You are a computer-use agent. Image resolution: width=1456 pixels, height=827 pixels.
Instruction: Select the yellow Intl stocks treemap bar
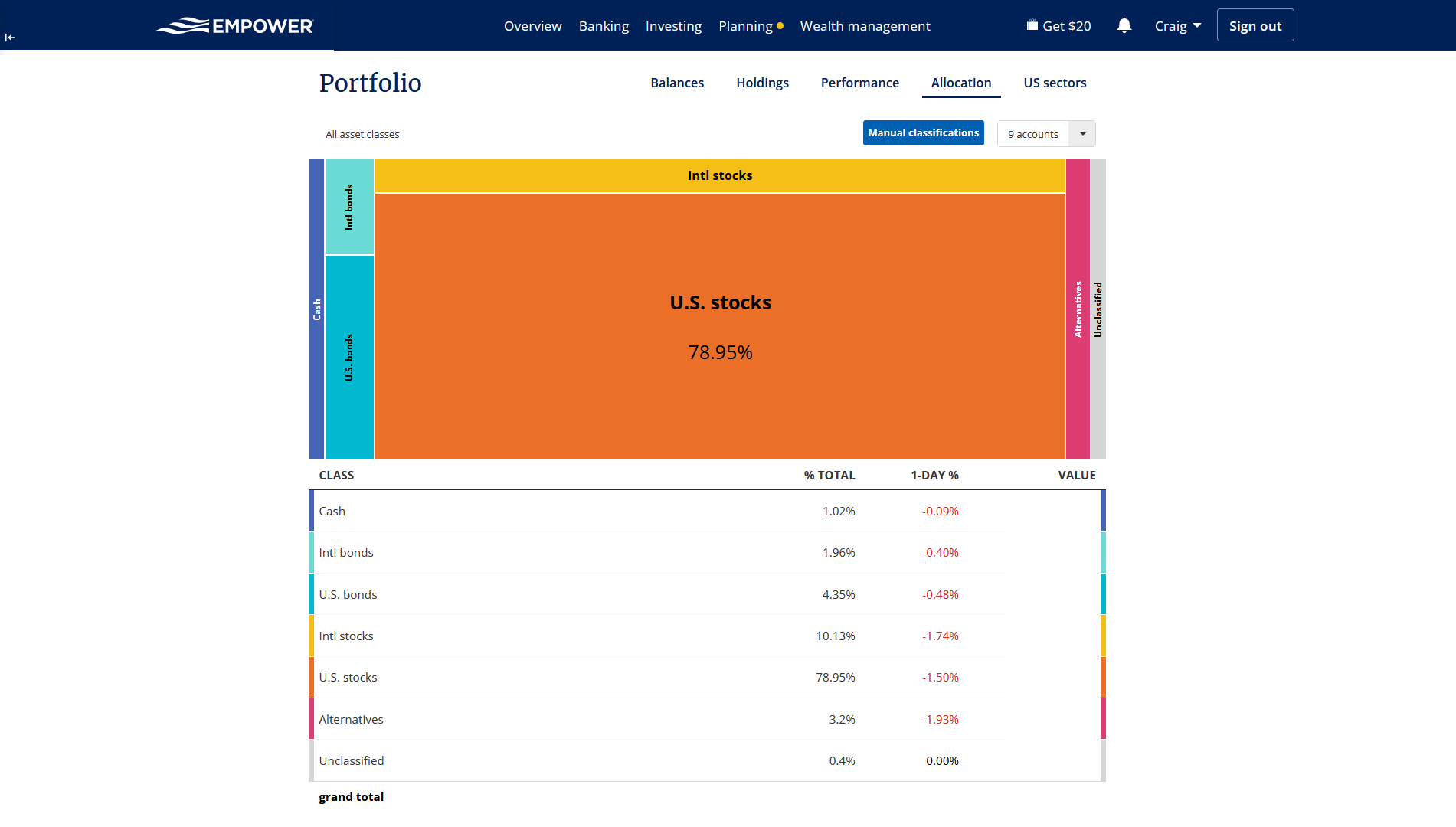[x=720, y=175]
